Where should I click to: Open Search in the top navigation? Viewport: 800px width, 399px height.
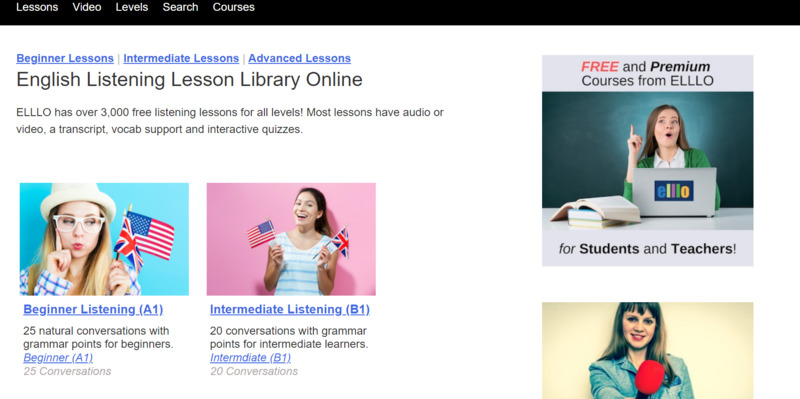tap(180, 8)
